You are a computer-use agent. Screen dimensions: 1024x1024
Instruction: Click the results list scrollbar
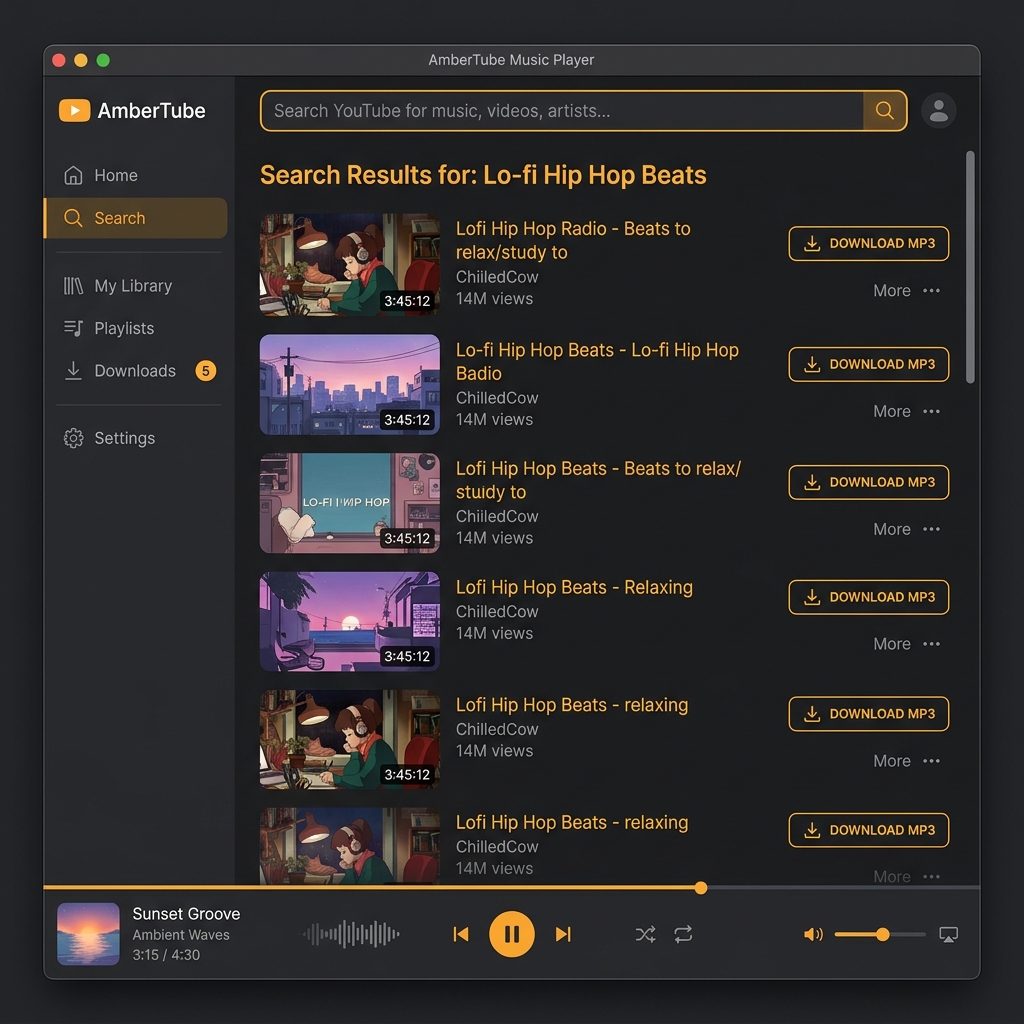(970, 267)
